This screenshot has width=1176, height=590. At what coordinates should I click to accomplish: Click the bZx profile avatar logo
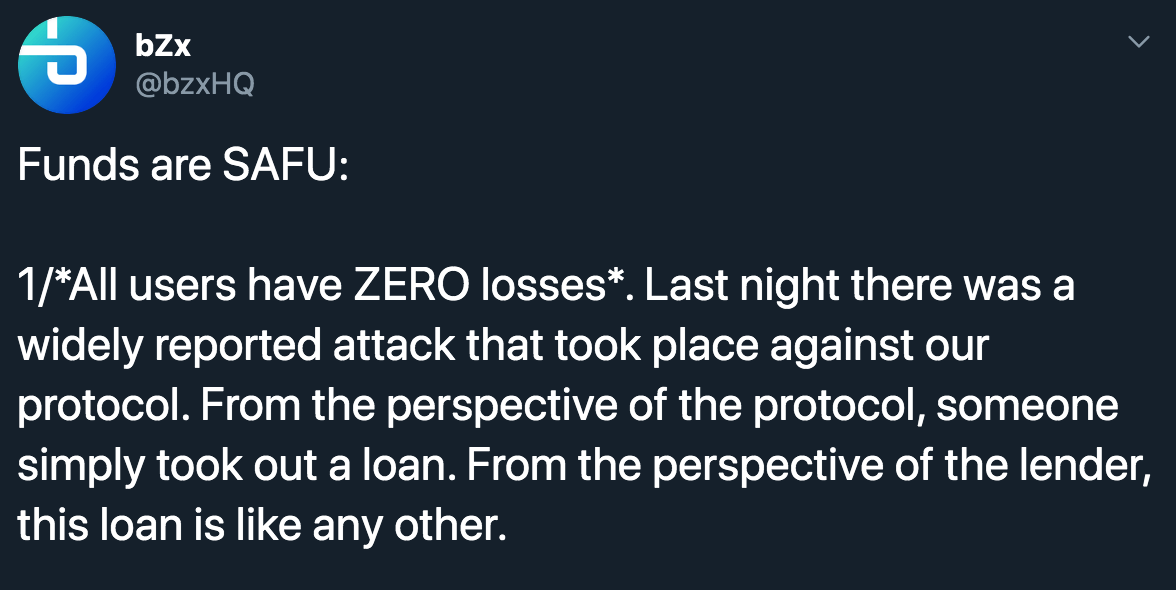68,64
